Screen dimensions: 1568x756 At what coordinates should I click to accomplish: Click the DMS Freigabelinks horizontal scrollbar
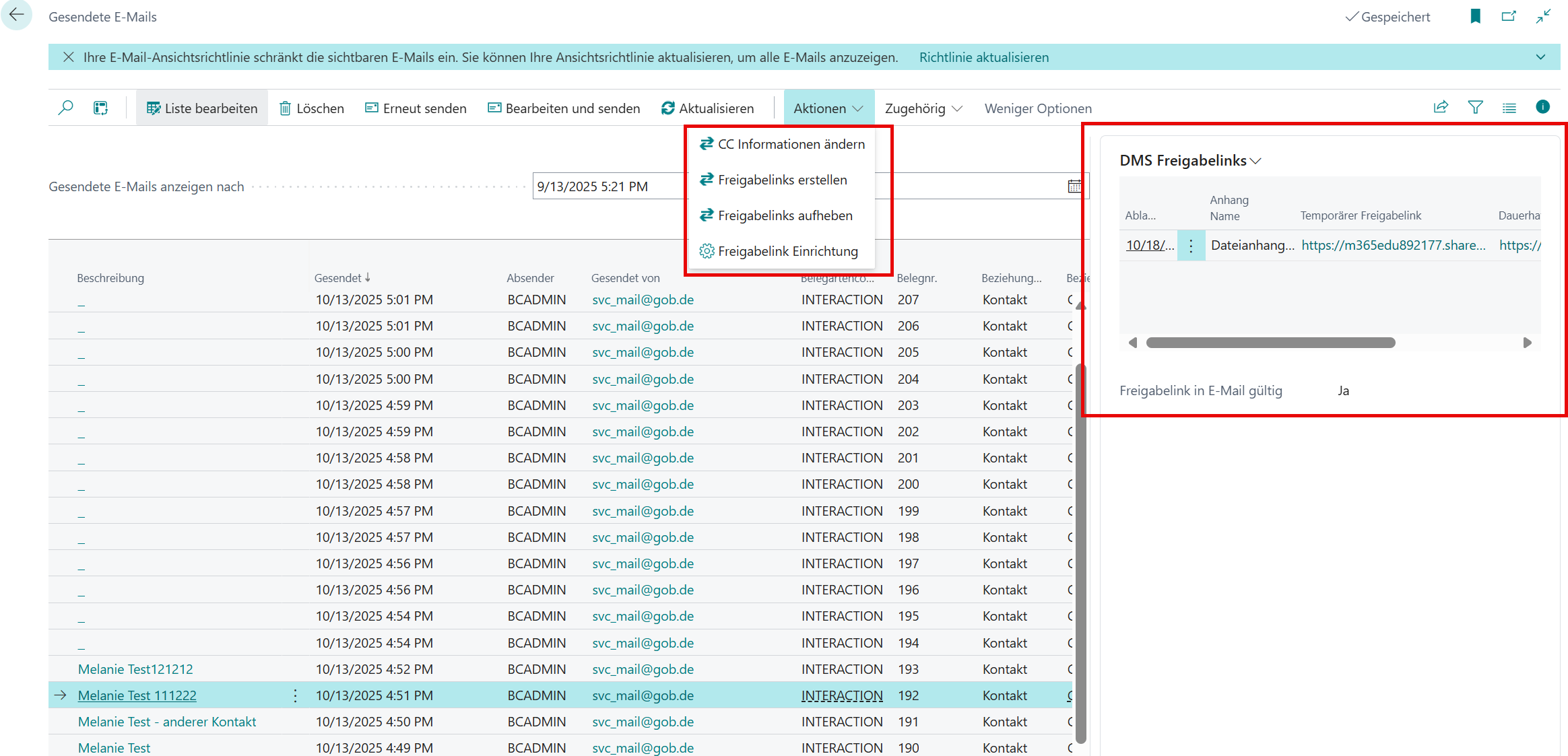pos(1270,343)
